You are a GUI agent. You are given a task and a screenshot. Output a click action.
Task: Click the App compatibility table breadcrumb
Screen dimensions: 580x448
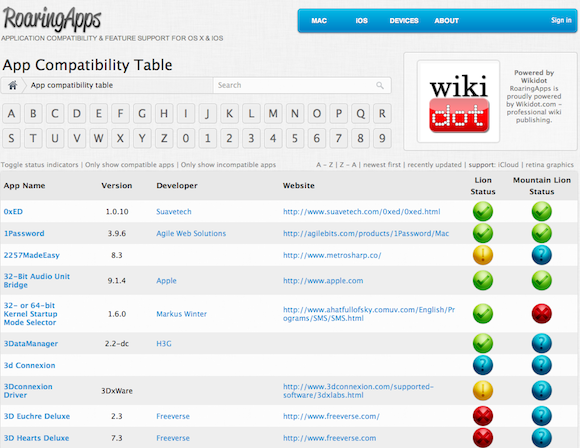(72, 85)
